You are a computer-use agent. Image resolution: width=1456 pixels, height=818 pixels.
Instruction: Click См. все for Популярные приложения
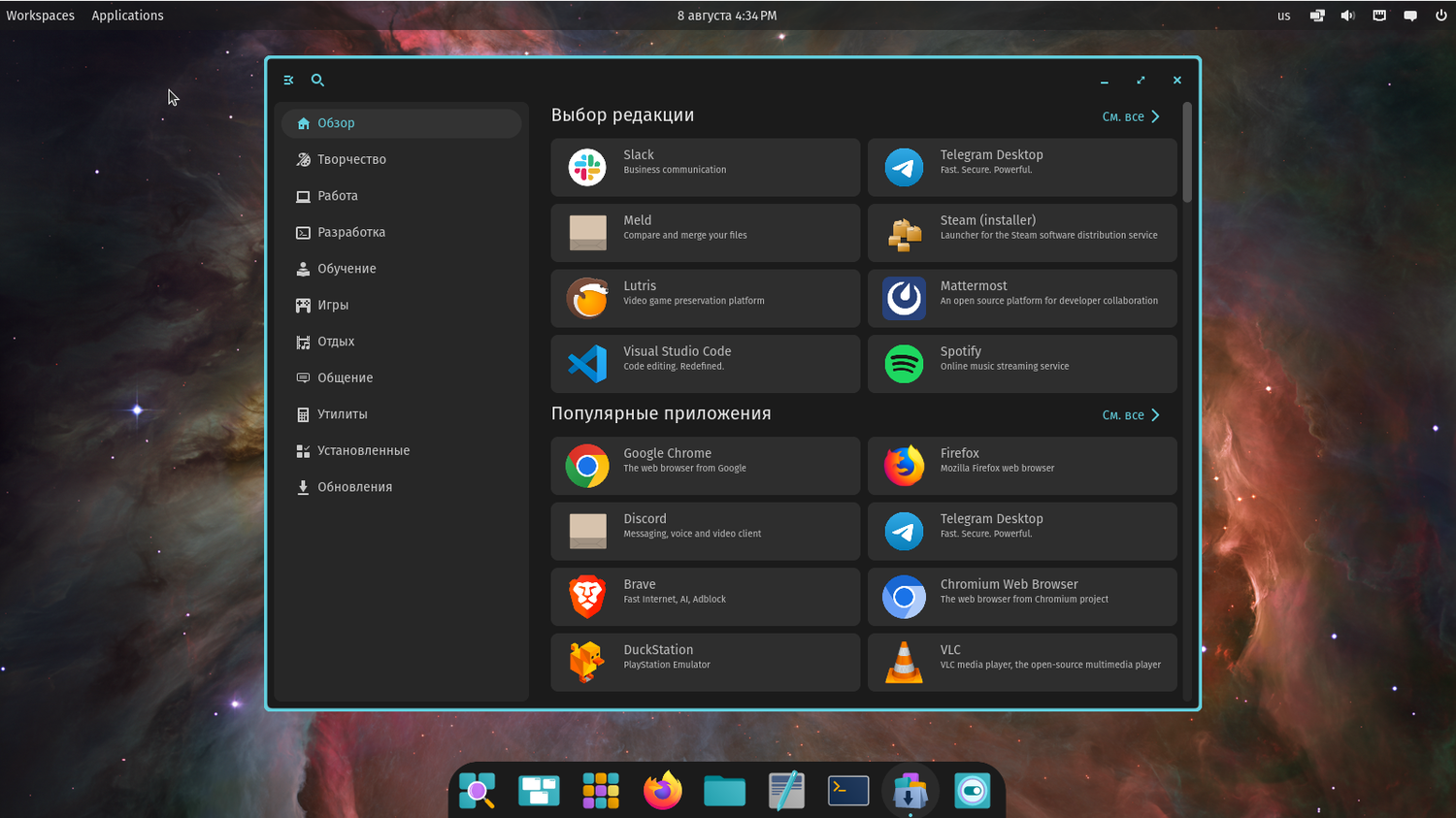(x=1131, y=415)
